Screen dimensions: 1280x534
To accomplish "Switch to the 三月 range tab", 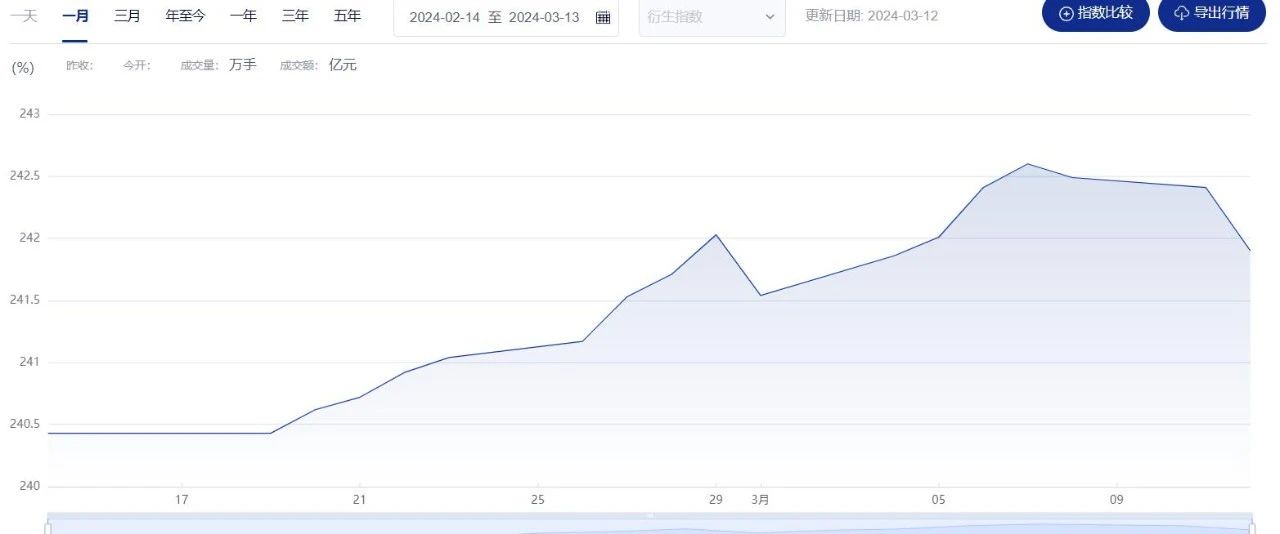I will tap(127, 16).
